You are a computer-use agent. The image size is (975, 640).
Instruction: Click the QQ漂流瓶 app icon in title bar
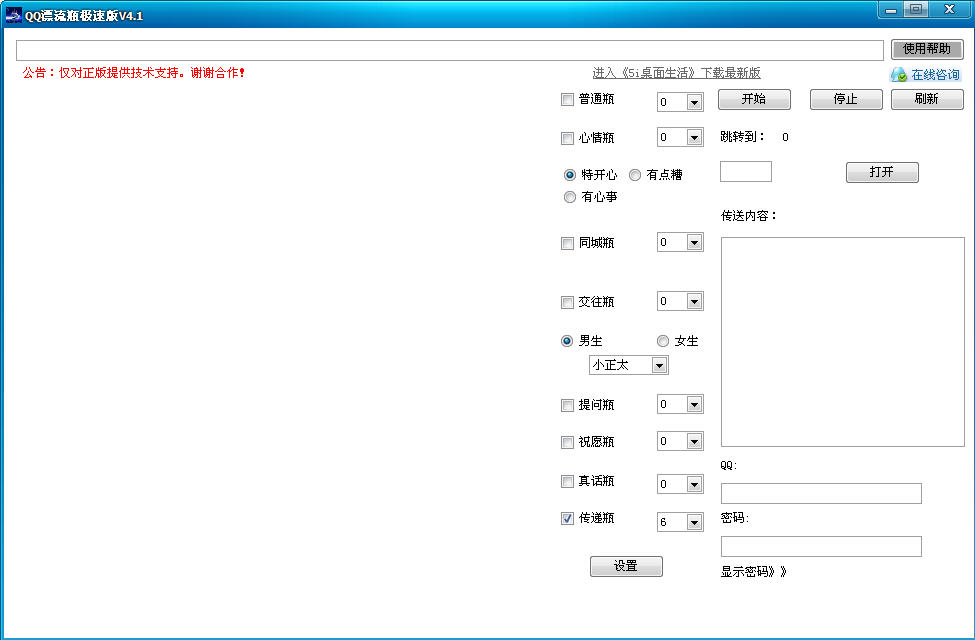pos(13,16)
